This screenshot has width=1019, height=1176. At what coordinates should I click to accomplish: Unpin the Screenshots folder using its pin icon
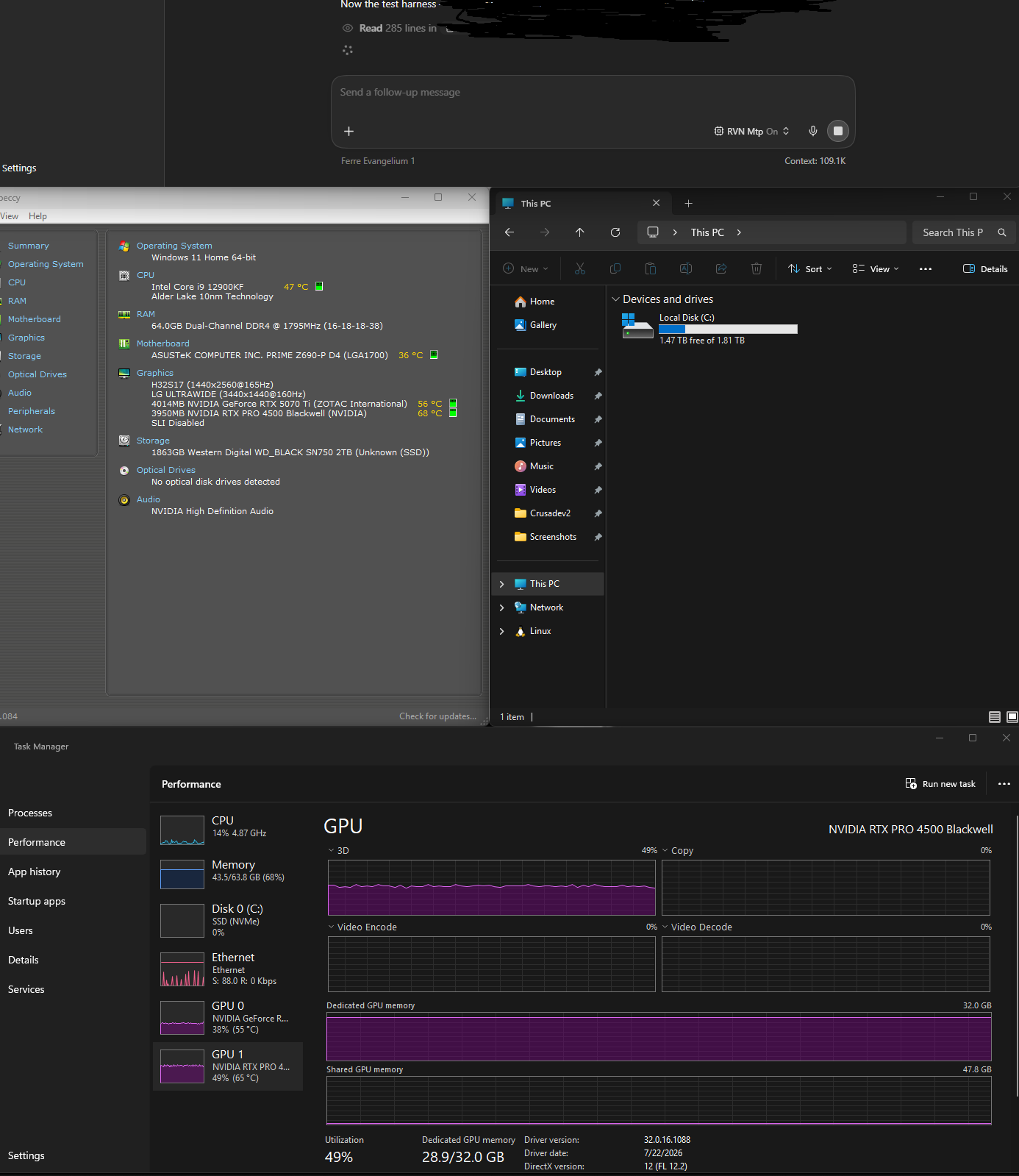pos(598,537)
